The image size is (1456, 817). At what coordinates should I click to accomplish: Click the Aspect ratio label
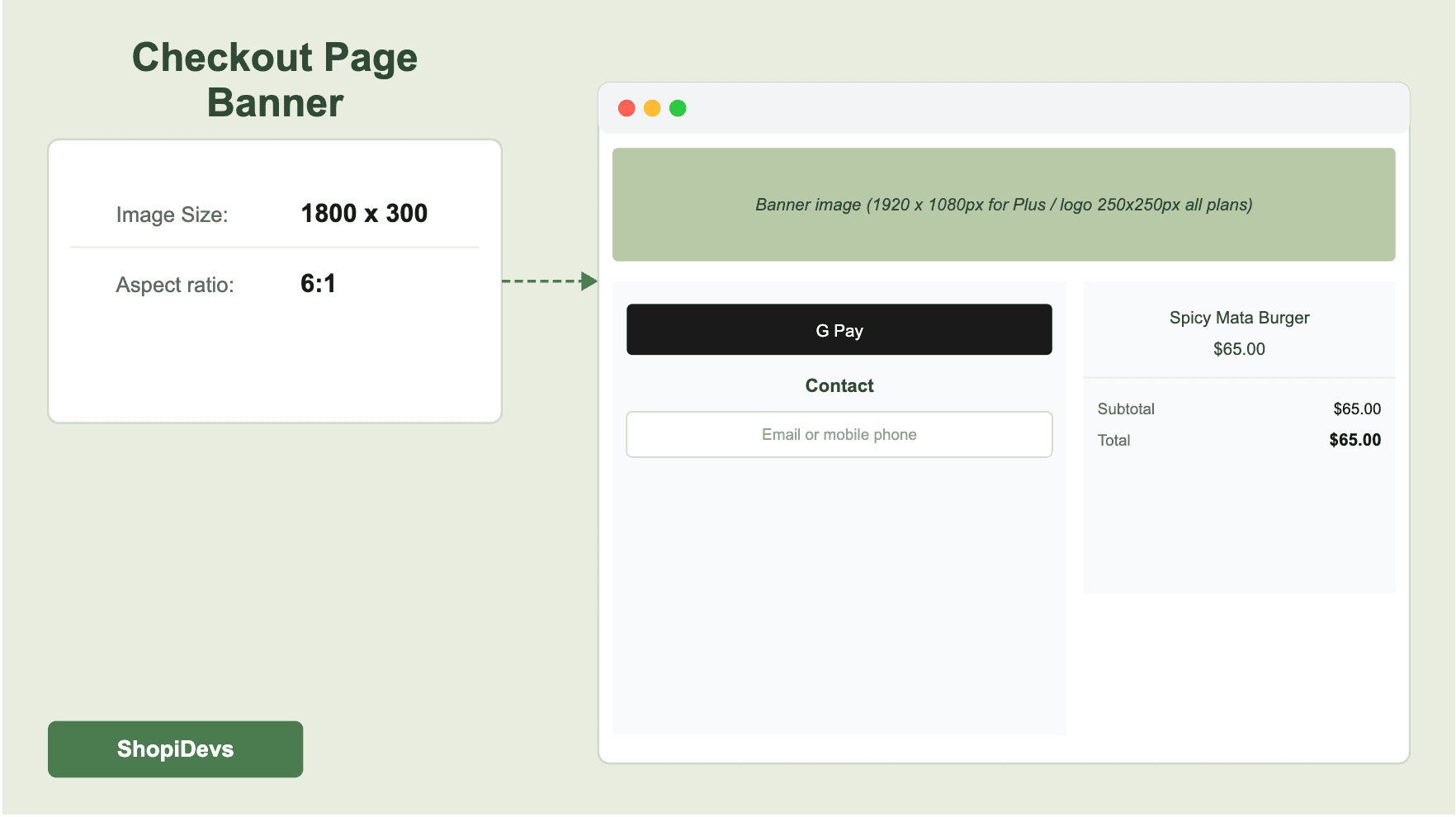175,285
